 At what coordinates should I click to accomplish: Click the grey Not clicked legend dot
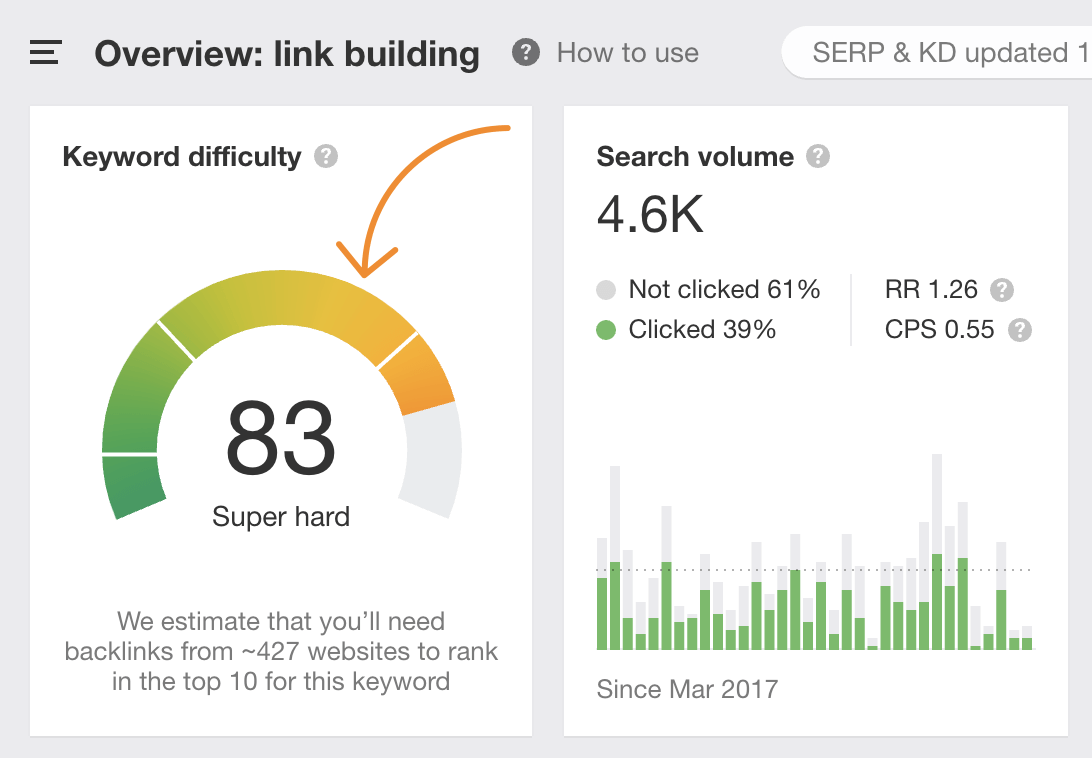pos(606,290)
